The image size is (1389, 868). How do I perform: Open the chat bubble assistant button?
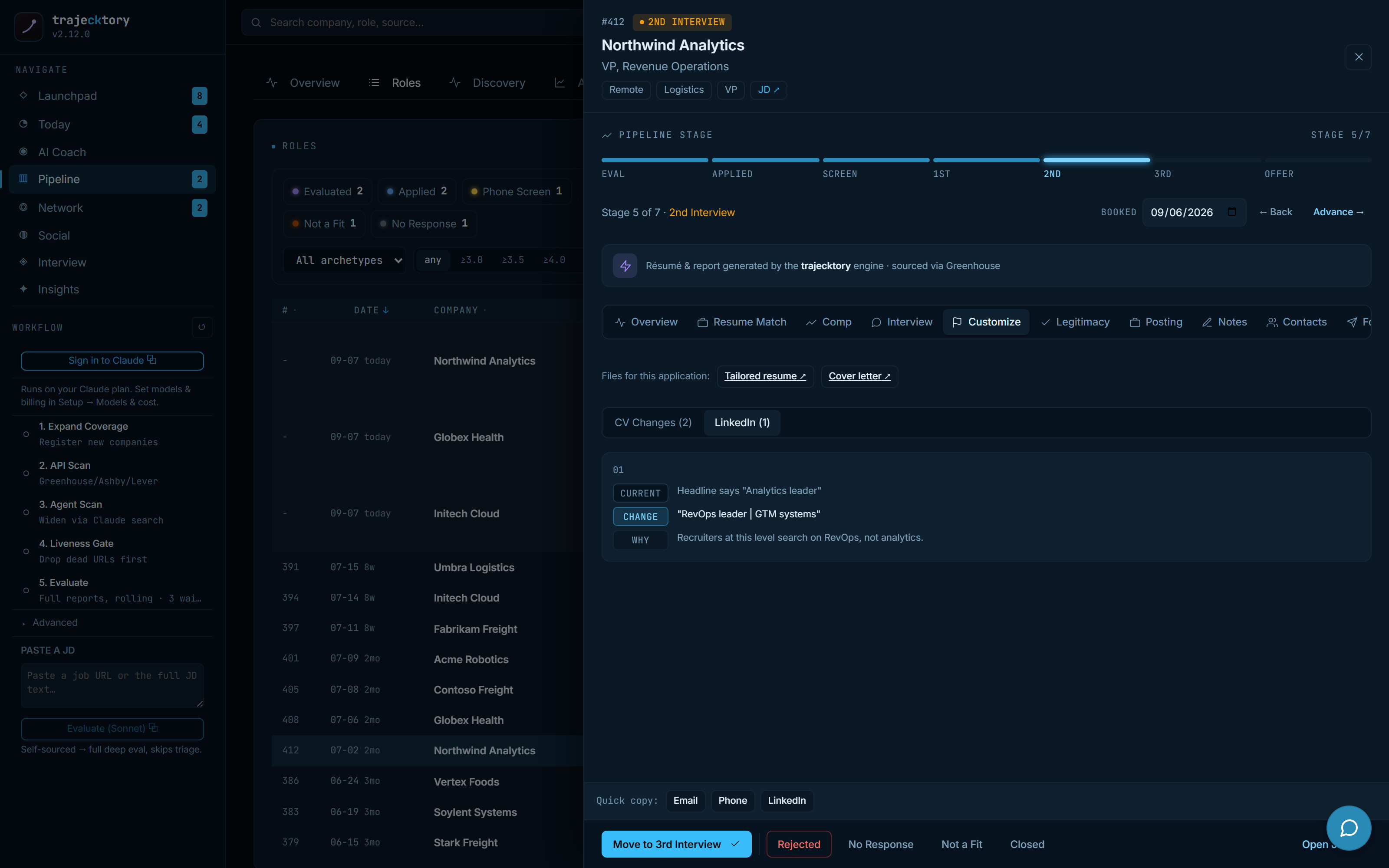[x=1349, y=828]
